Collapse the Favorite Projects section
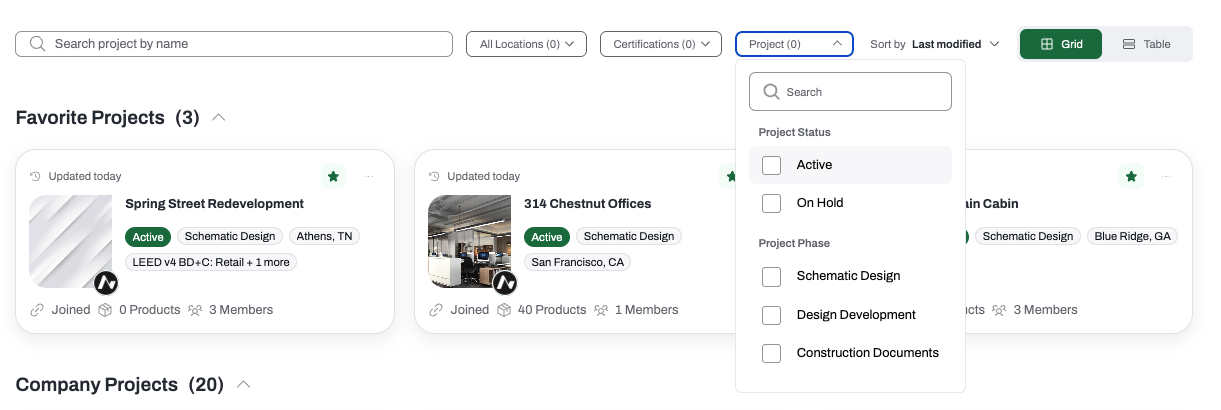Screen dimensions: 1221x410 tap(219, 118)
